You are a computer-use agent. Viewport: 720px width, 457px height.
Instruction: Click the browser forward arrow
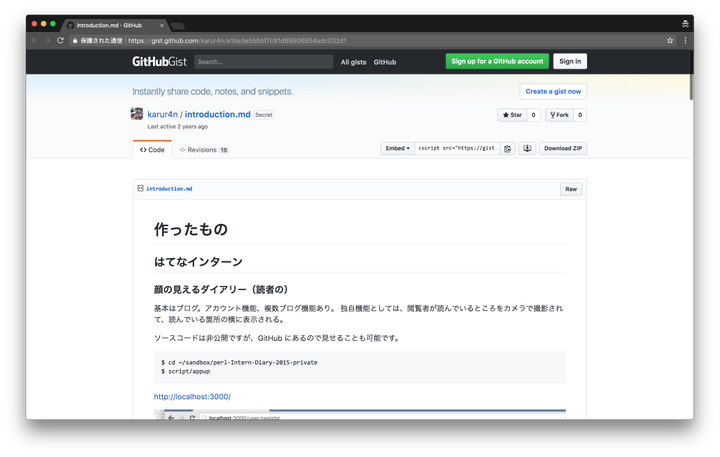point(47,40)
